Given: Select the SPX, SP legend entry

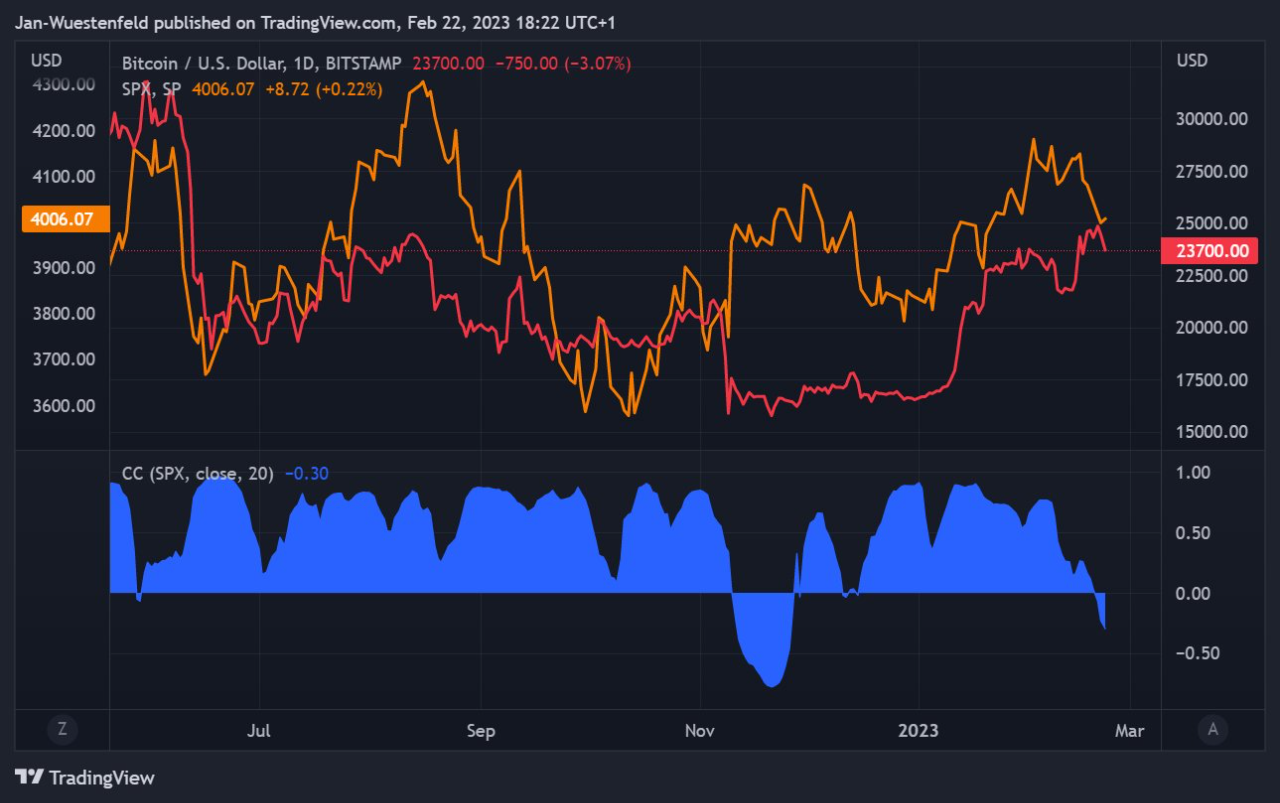Looking at the screenshot, I should [x=148, y=88].
